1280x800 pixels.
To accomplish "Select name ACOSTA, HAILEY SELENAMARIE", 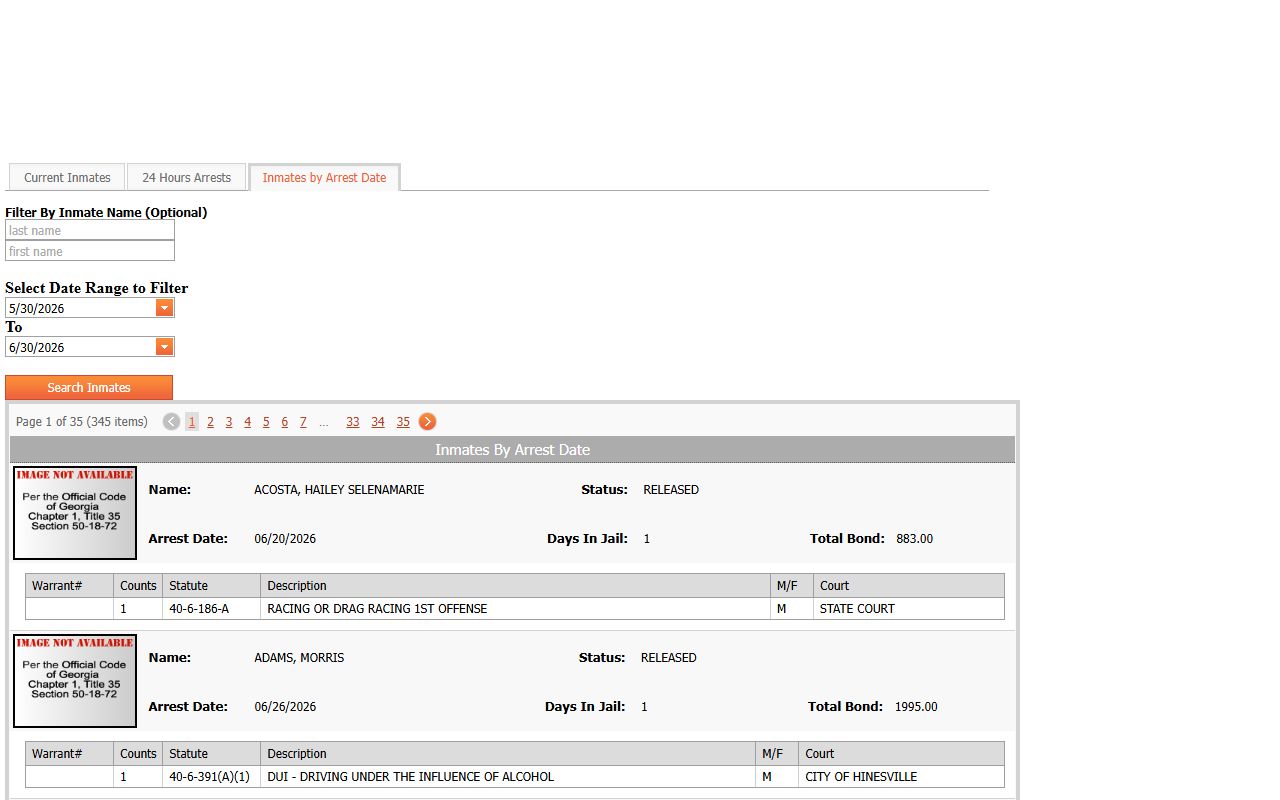I will click(x=339, y=490).
